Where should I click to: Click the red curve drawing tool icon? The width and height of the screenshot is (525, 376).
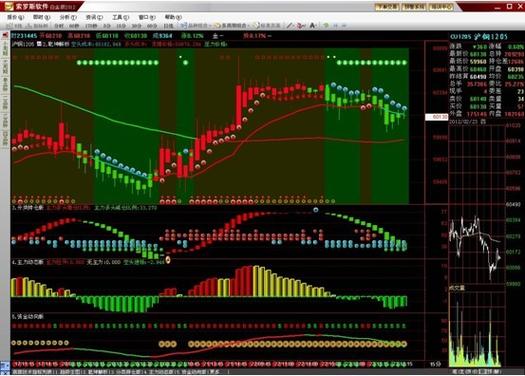click(x=301, y=25)
